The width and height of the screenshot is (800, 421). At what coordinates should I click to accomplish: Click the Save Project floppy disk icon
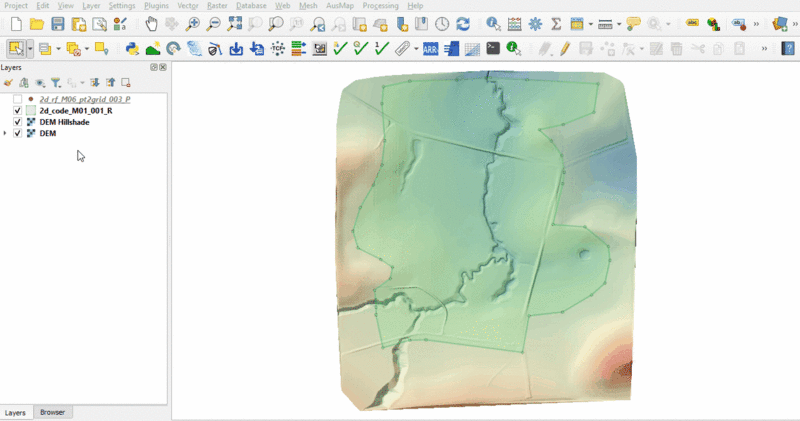coord(57,24)
